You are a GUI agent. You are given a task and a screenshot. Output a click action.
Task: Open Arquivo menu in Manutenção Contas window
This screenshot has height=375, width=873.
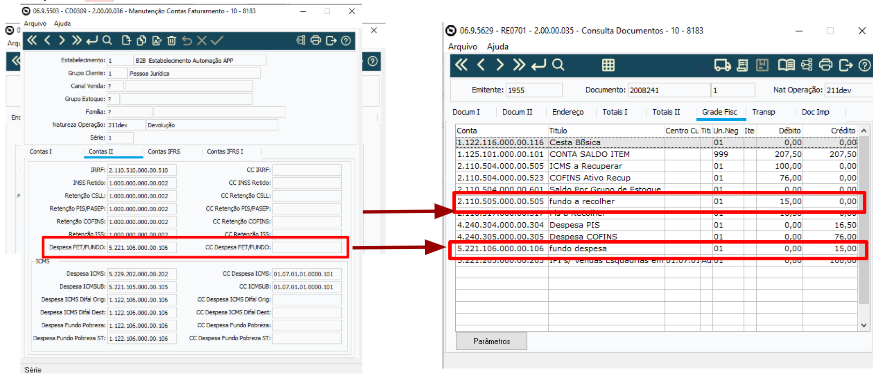(x=35, y=24)
